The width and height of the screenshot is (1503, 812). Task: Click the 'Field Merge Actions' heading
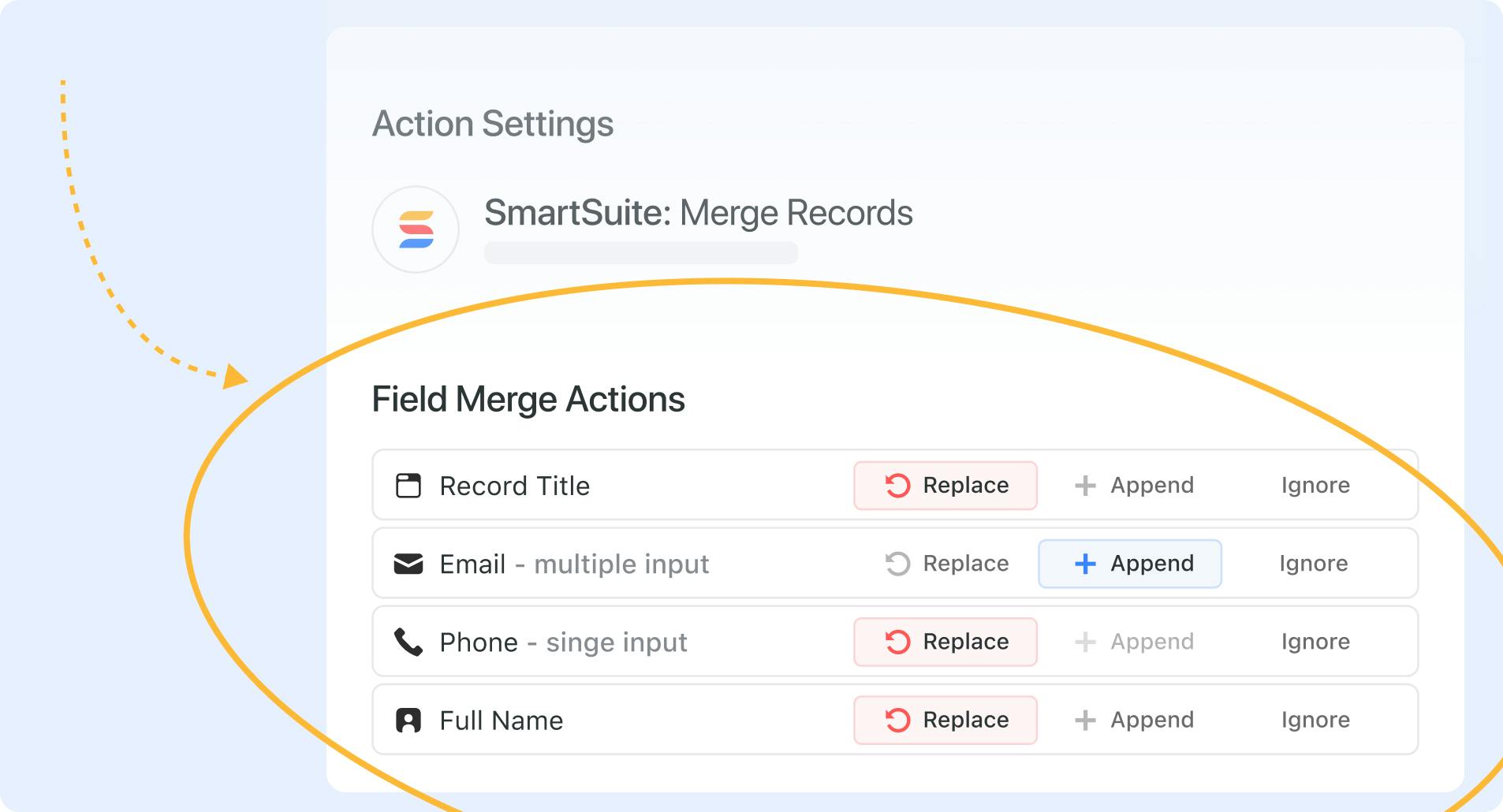point(528,399)
